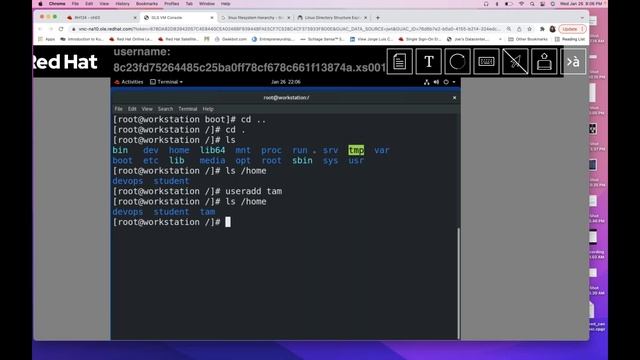Select the 'GLS VM Console' Chrome tab
This screenshot has width=640, height=360.
pos(178,18)
